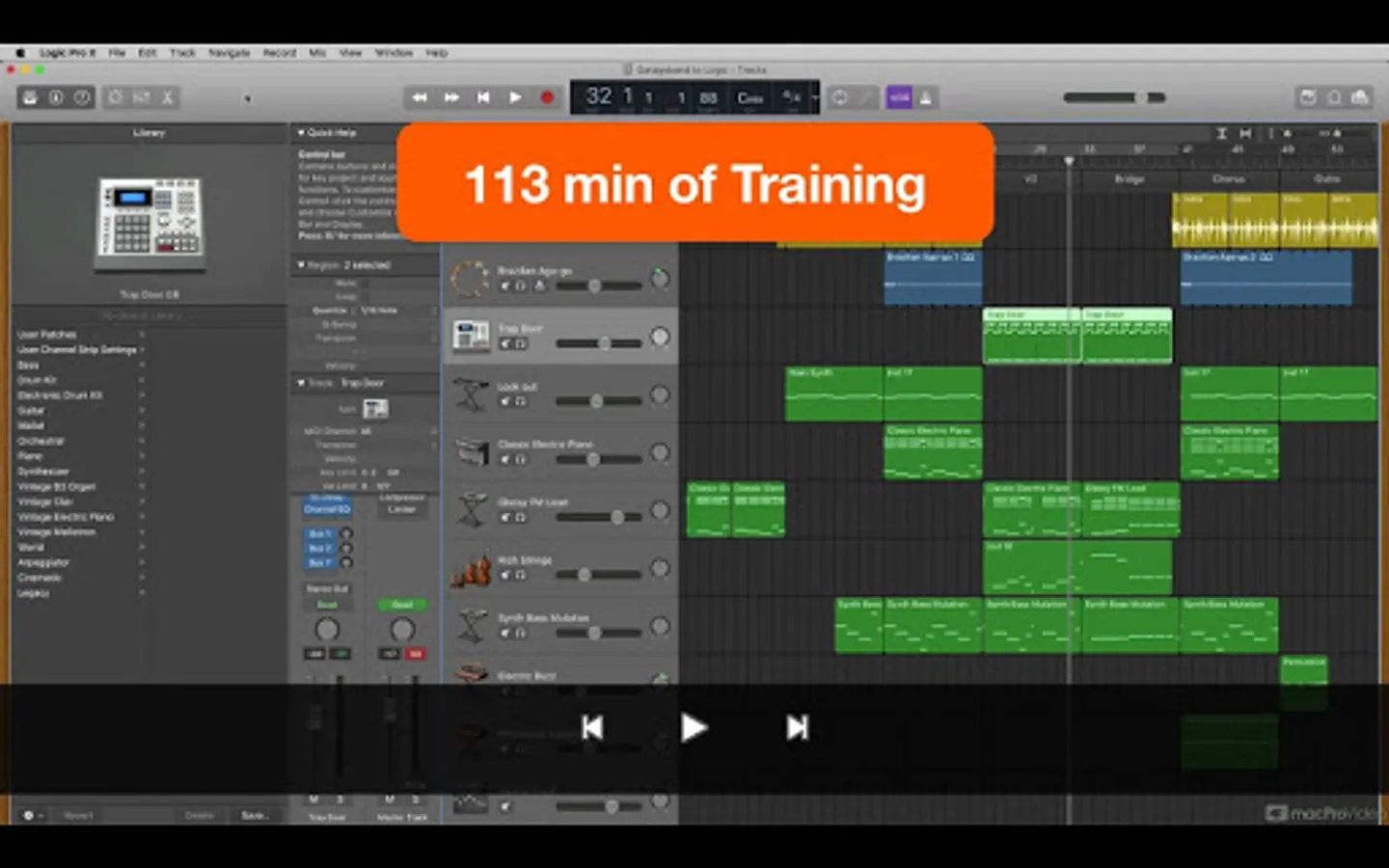The image size is (1389, 868).
Task: Open the Mixer toolbar button
Action: click(x=141, y=97)
